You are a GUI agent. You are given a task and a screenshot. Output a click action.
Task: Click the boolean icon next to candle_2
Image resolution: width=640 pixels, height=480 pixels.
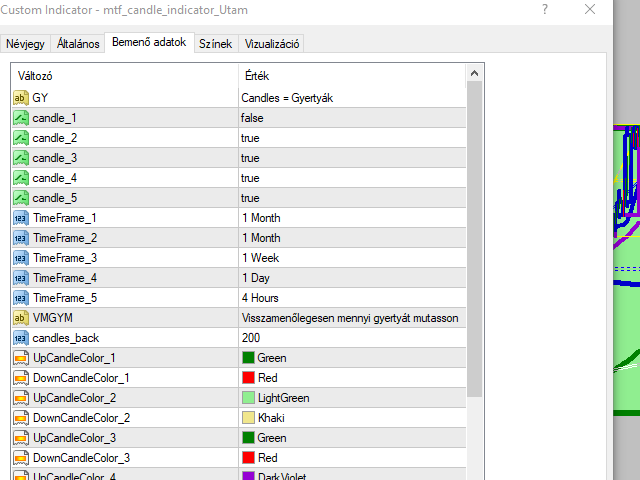coord(20,138)
